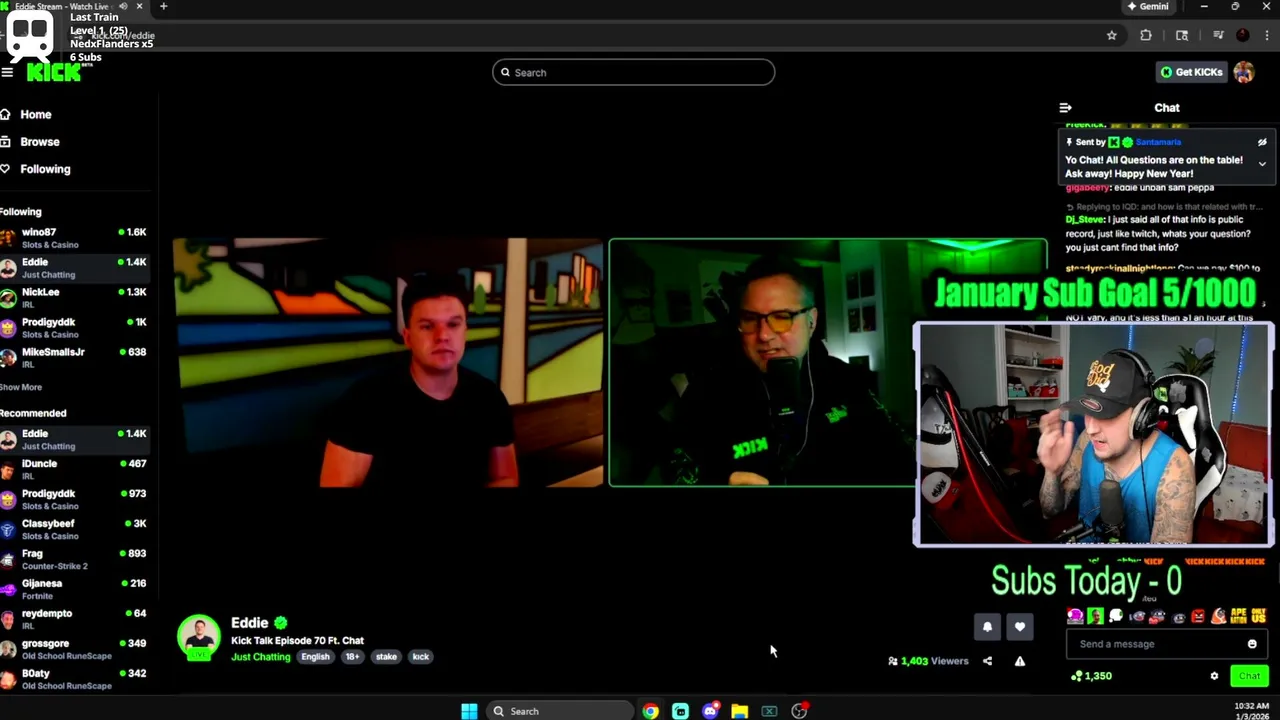Viewport: 1280px width, 720px height.
Task: Open Chrome from the taskbar
Action: pyautogui.click(x=651, y=711)
